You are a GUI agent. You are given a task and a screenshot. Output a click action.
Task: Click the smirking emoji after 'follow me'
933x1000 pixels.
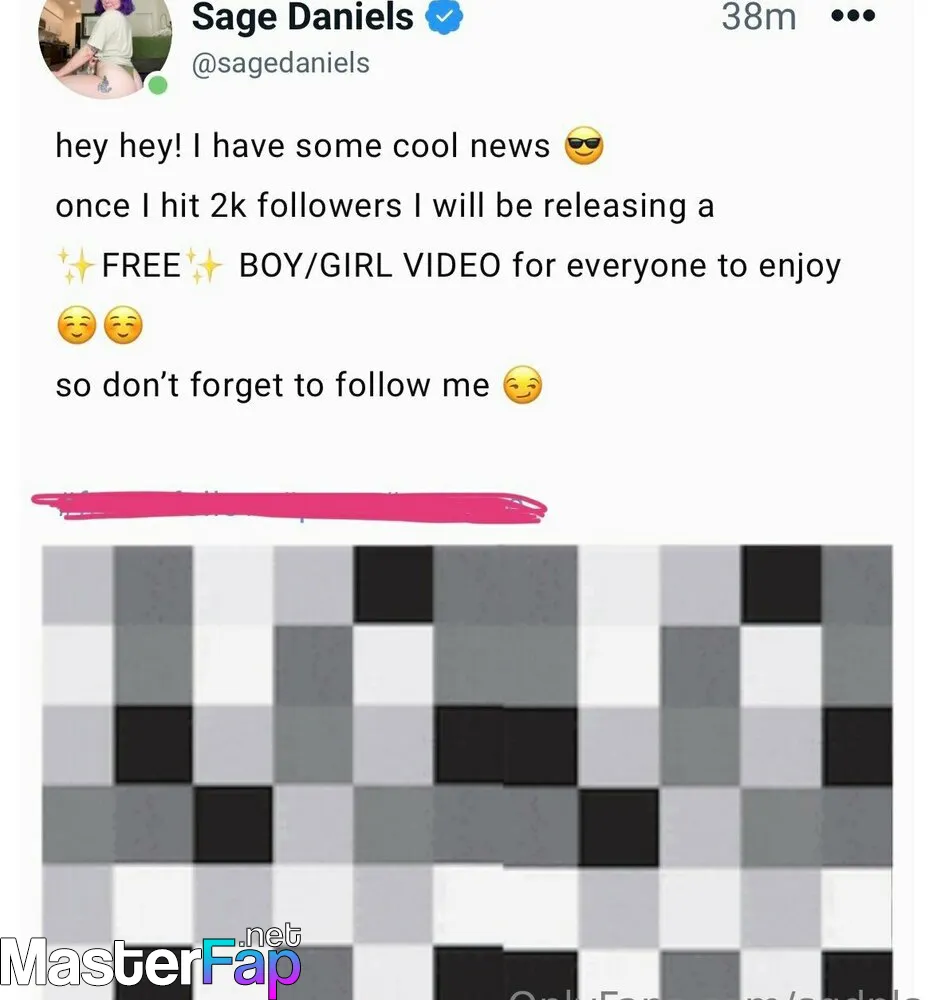(x=523, y=385)
